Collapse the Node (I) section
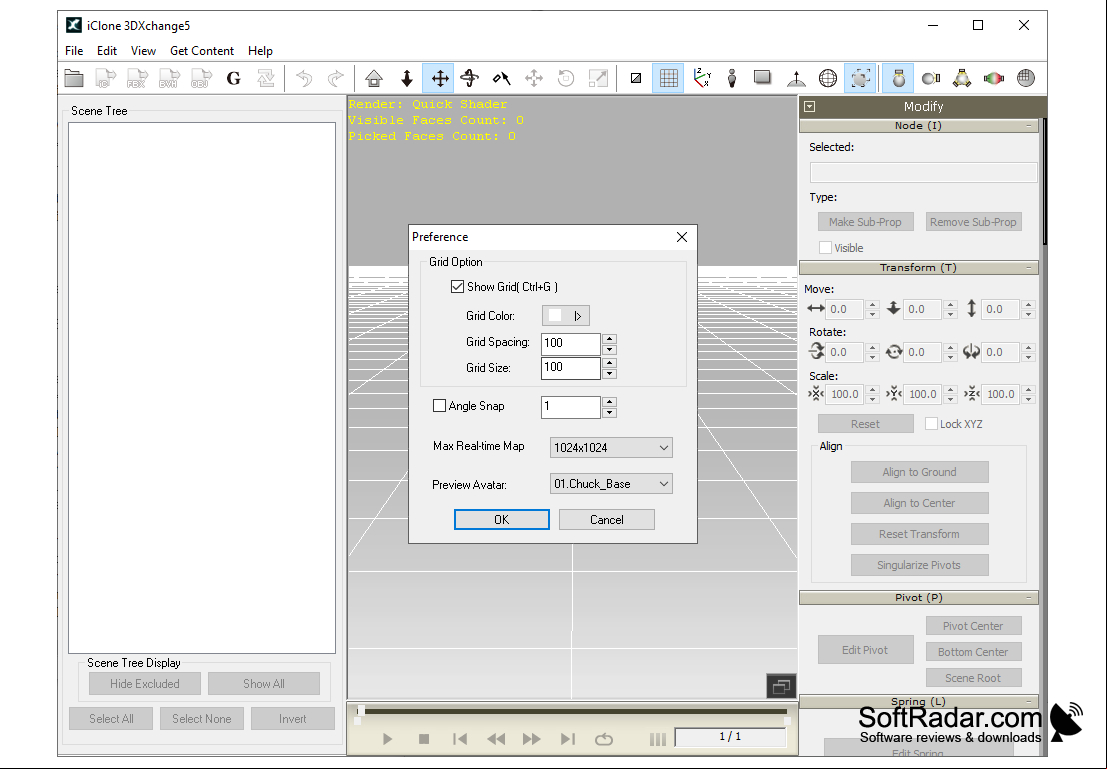The height and width of the screenshot is (769, 1107). [1029, 126]
